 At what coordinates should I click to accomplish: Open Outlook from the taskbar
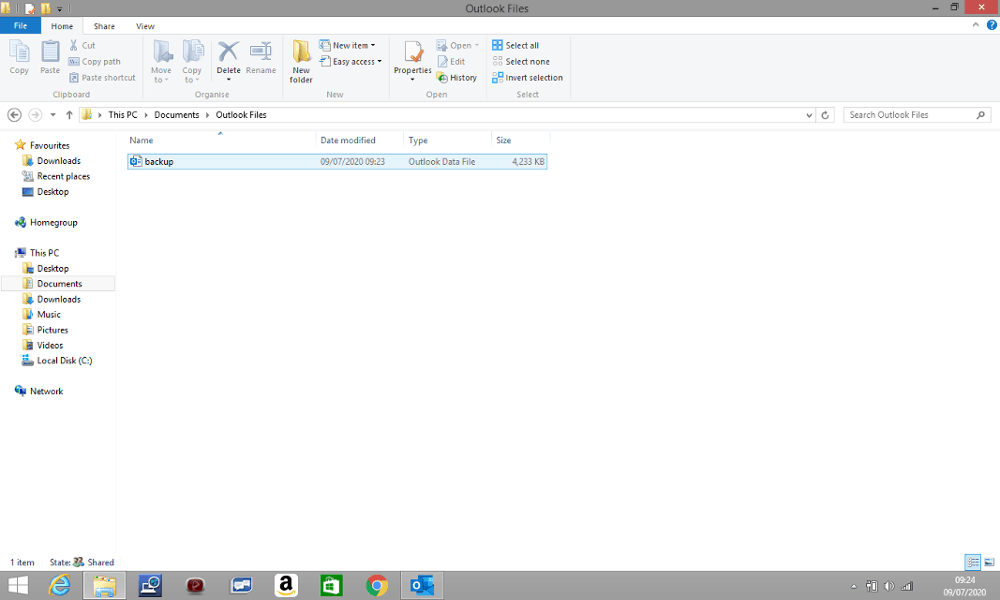pyautogui.click(x=422, y=585)
